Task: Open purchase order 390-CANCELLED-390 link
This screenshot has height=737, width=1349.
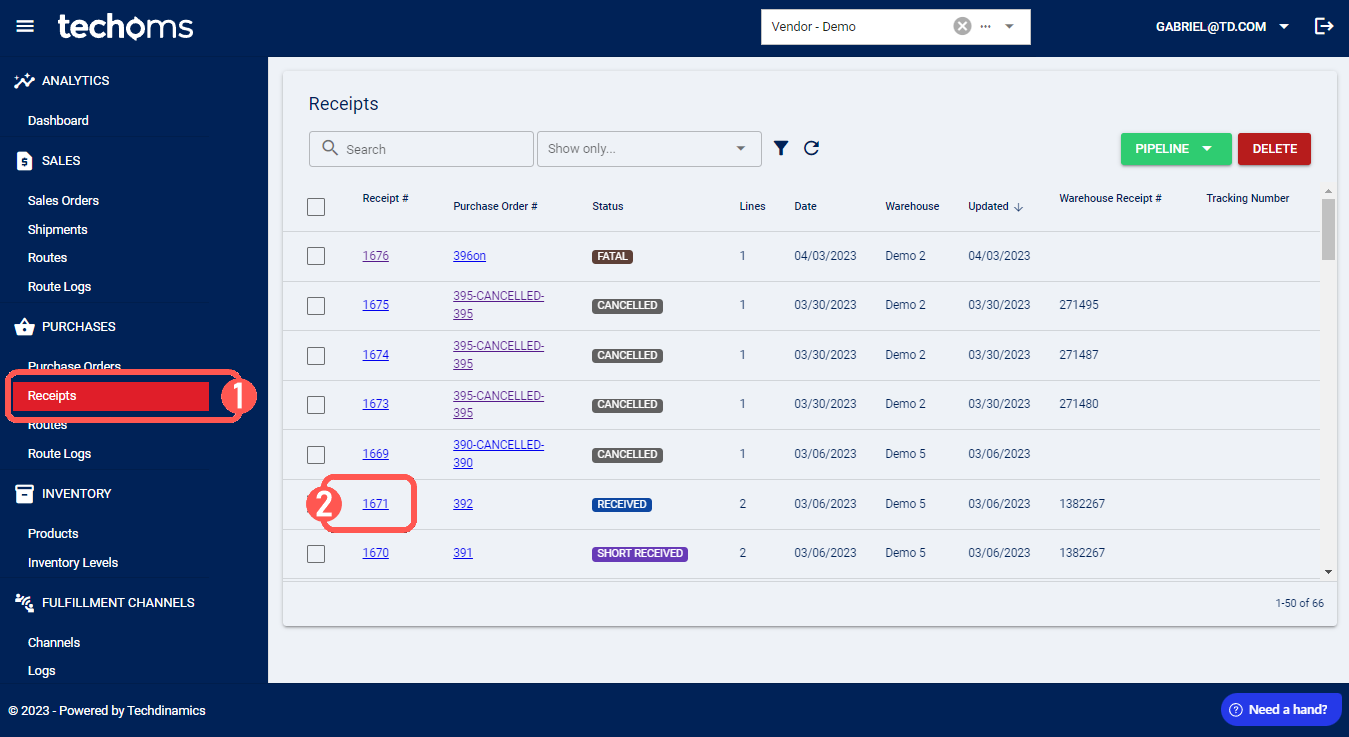Action: click(498, 454)
